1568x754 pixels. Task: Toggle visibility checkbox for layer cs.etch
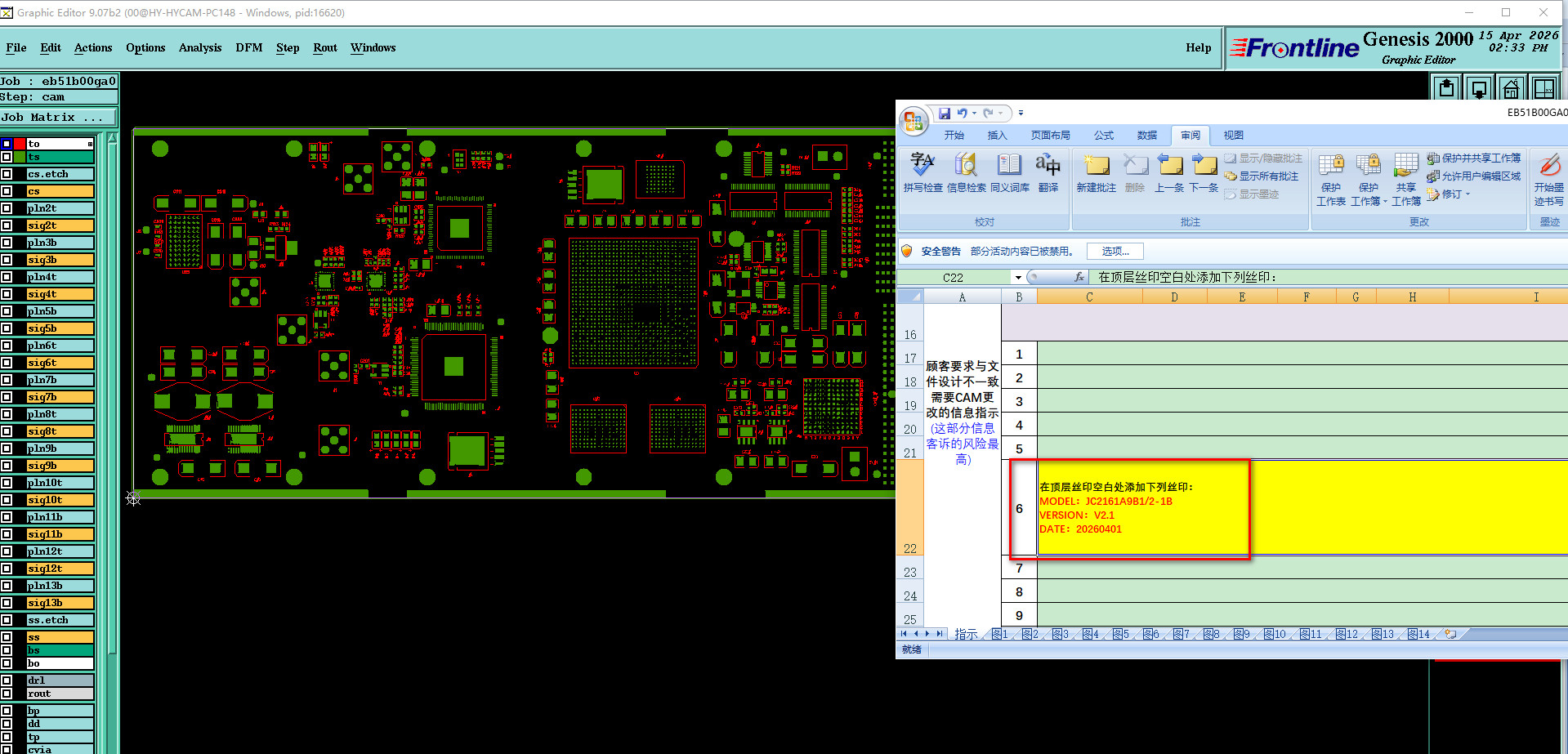[x=7, y=174]
